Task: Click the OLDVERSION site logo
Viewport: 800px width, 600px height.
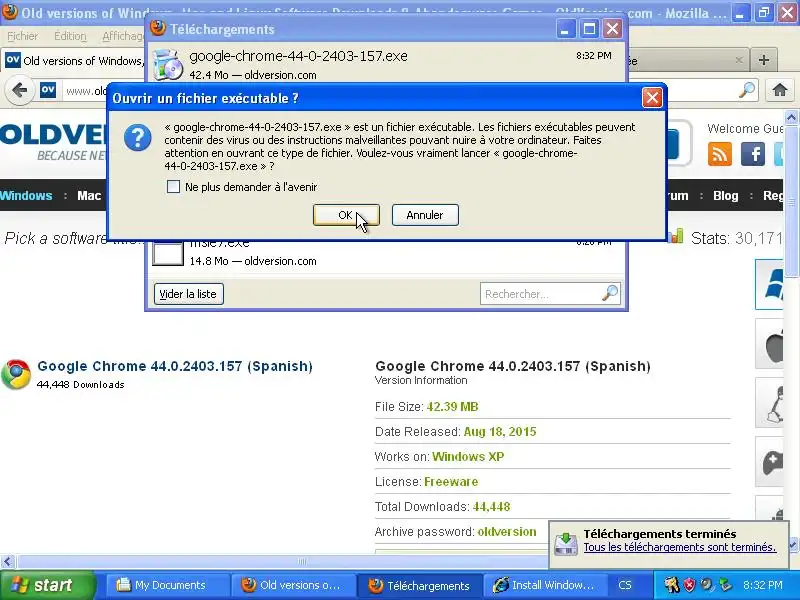Action: tap(54, 141)
